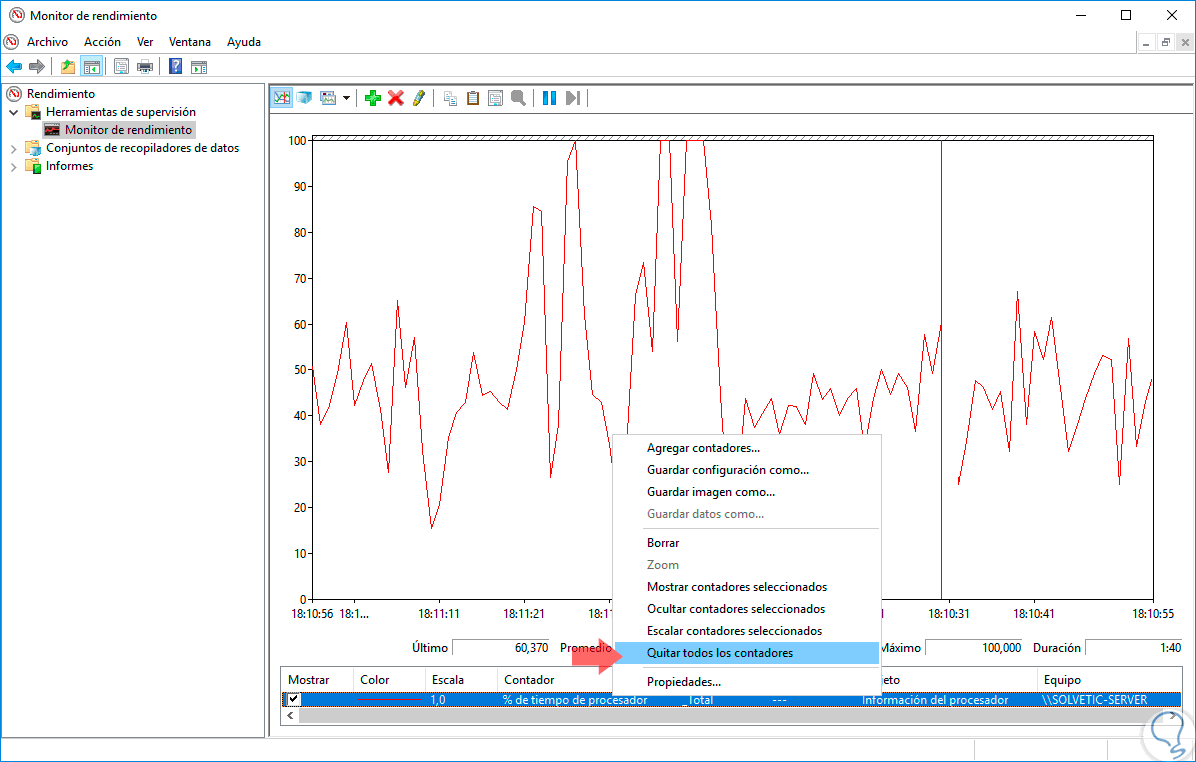Click the Color column header
Viewport: 1196px width, 762px height.
pos(389,680)
